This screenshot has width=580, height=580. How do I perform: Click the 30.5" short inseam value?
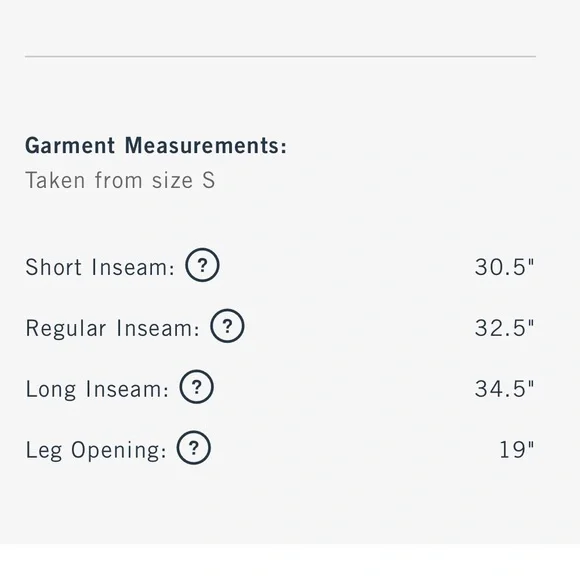(x=505, y=267)
